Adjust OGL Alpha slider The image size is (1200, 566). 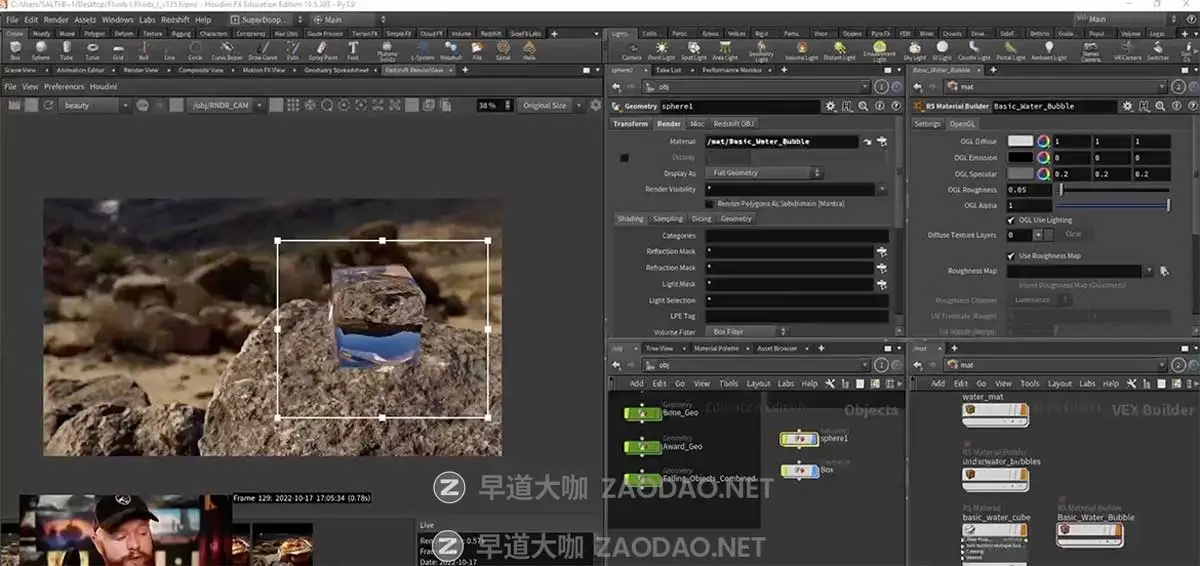pos(1114,205)
